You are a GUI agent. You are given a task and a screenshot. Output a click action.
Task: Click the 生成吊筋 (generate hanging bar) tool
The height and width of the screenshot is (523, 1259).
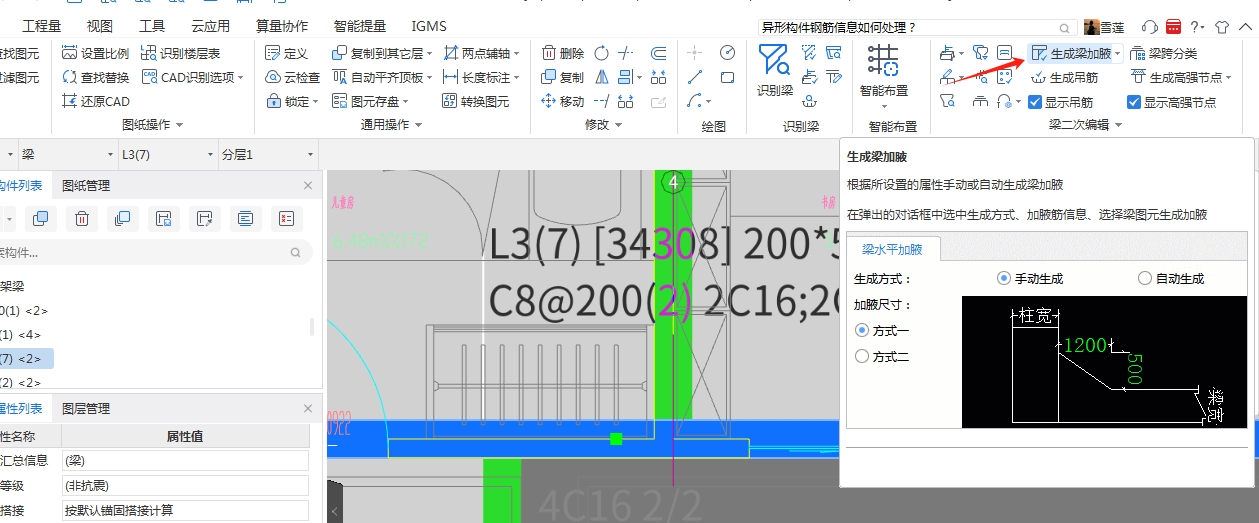point(1064,77)
